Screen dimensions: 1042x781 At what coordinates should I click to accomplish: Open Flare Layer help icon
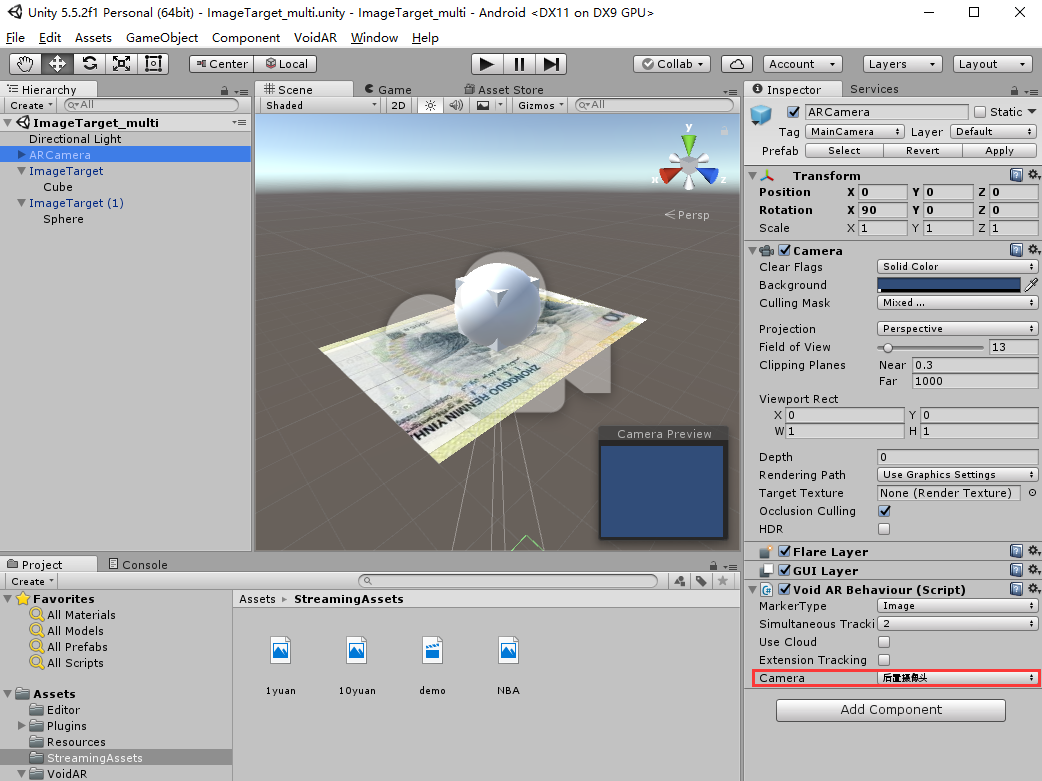1016,551
